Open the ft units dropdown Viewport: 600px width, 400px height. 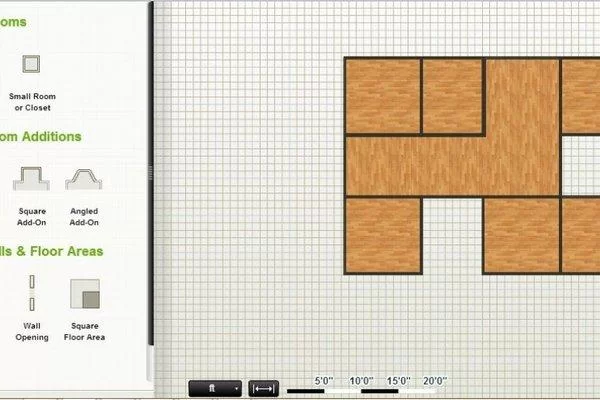point(215,389)
